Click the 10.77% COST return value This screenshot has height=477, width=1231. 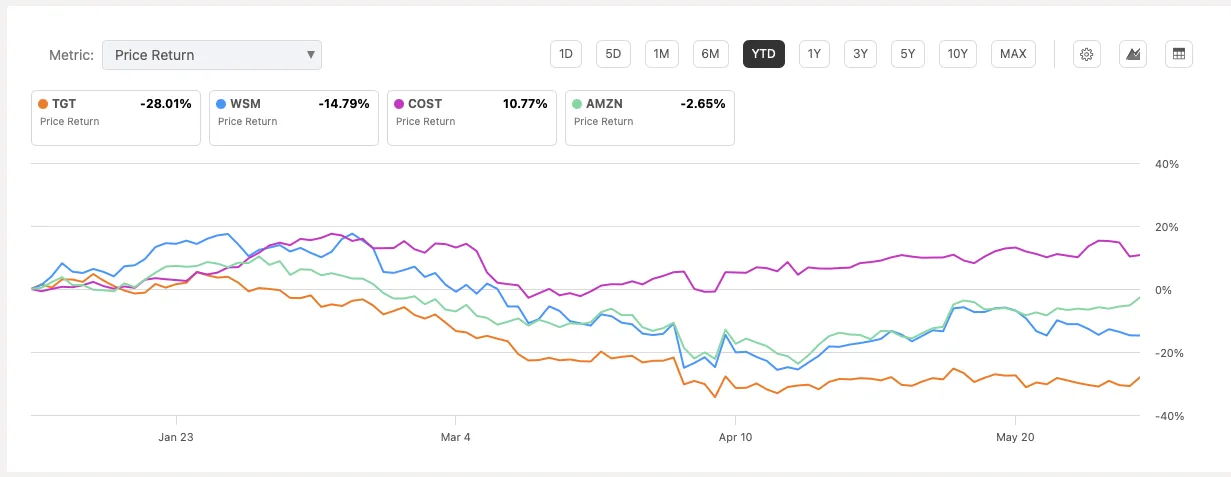point(525,104)
